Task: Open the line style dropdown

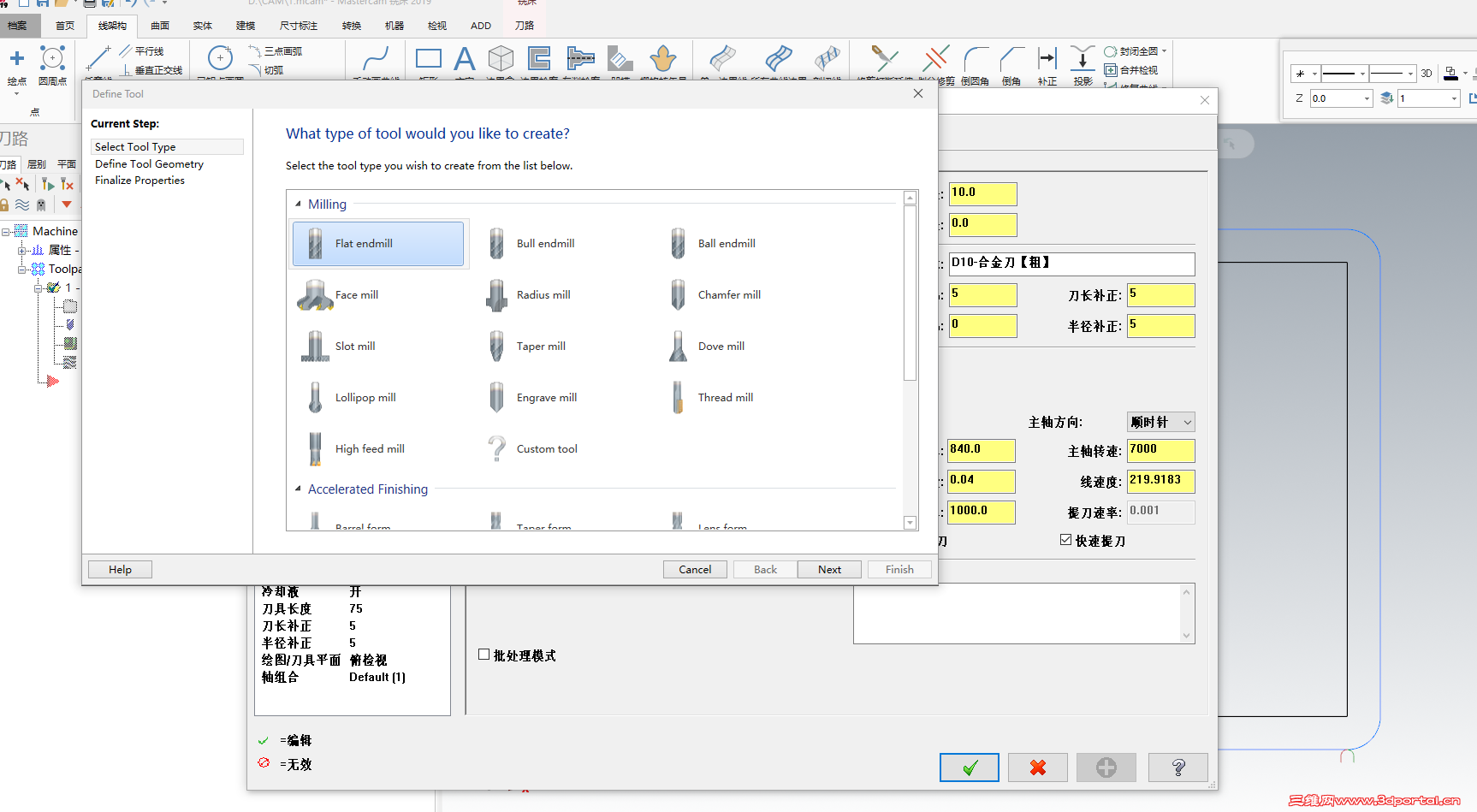Action: pyautogui.click(x=1362, y=74)
